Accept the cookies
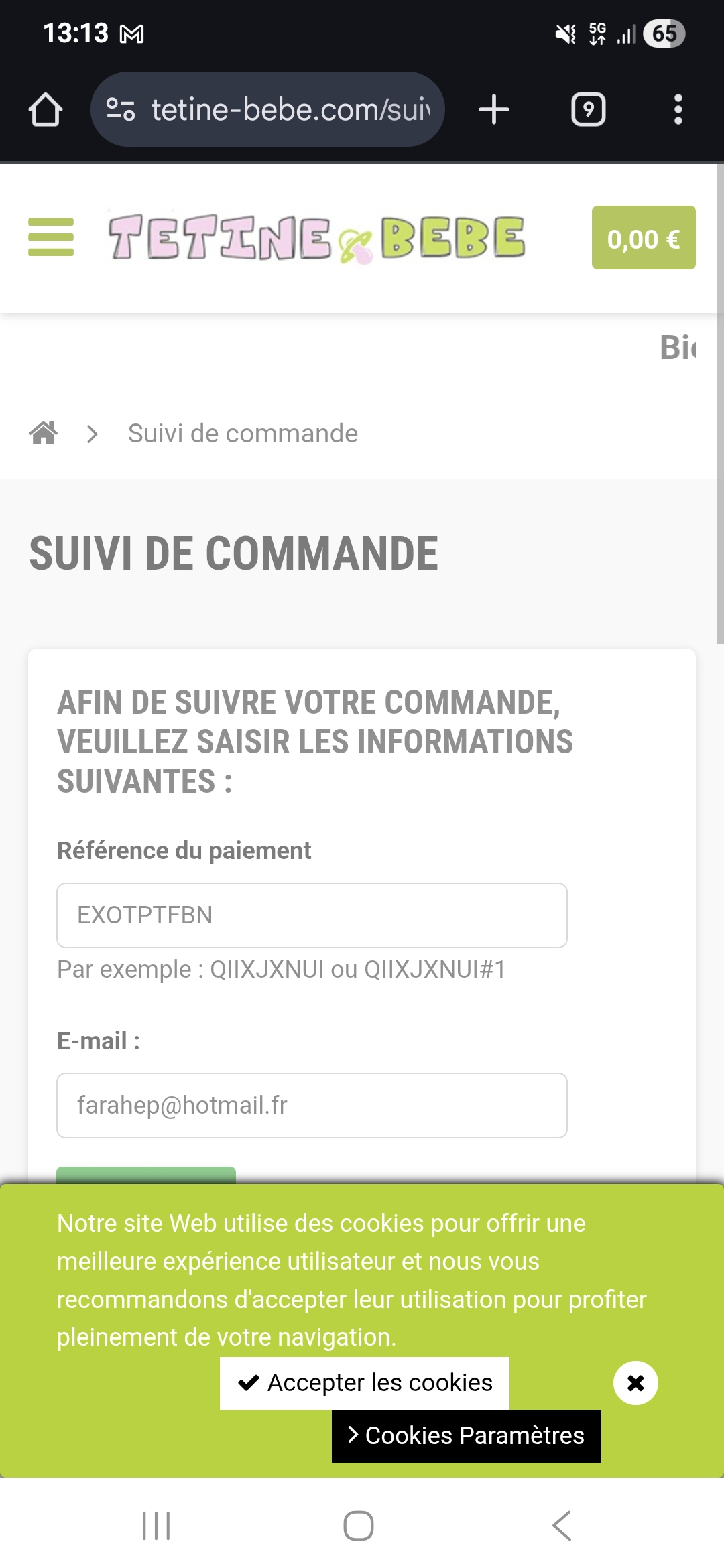The width and height of the screenshot is (724, 1568). pyautogui.click(x=365, y=1383)
